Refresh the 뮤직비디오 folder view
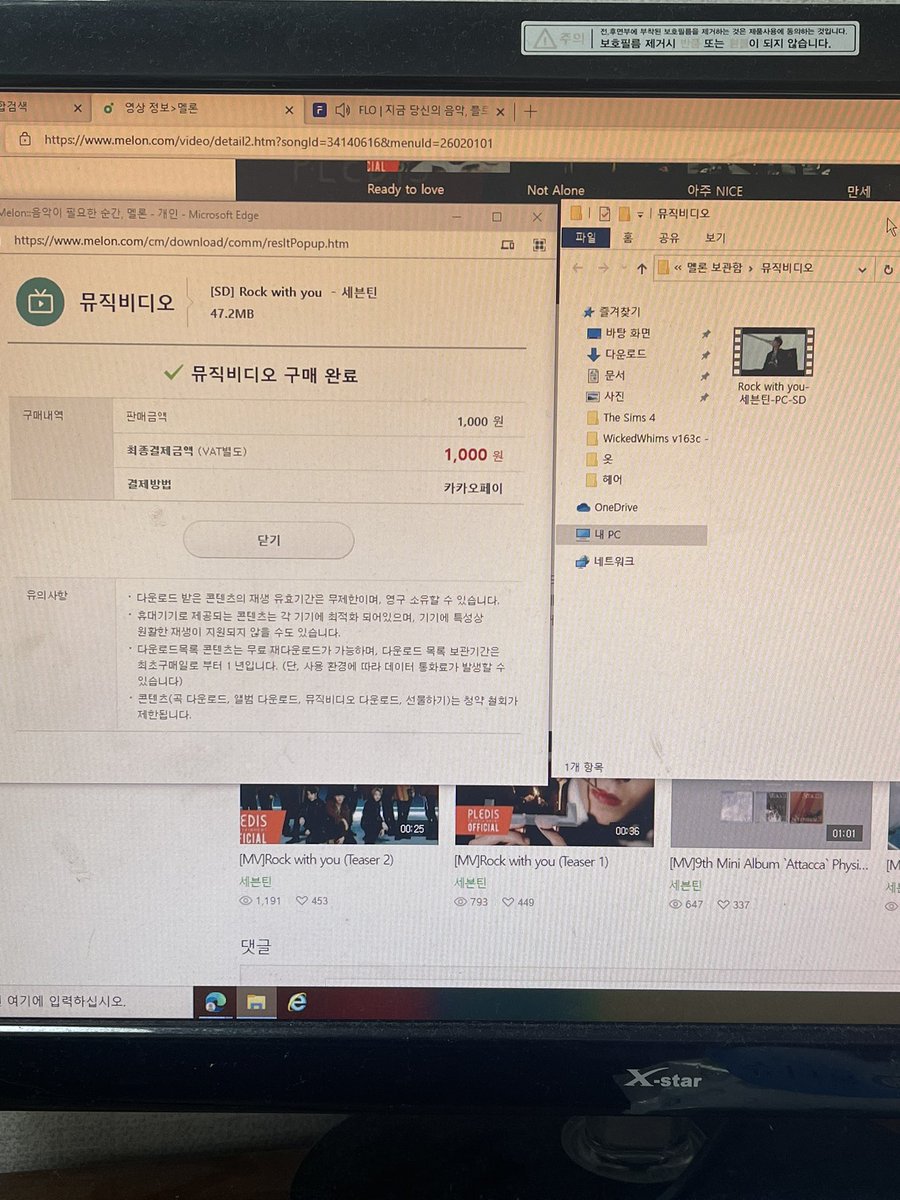 (887, 269)
